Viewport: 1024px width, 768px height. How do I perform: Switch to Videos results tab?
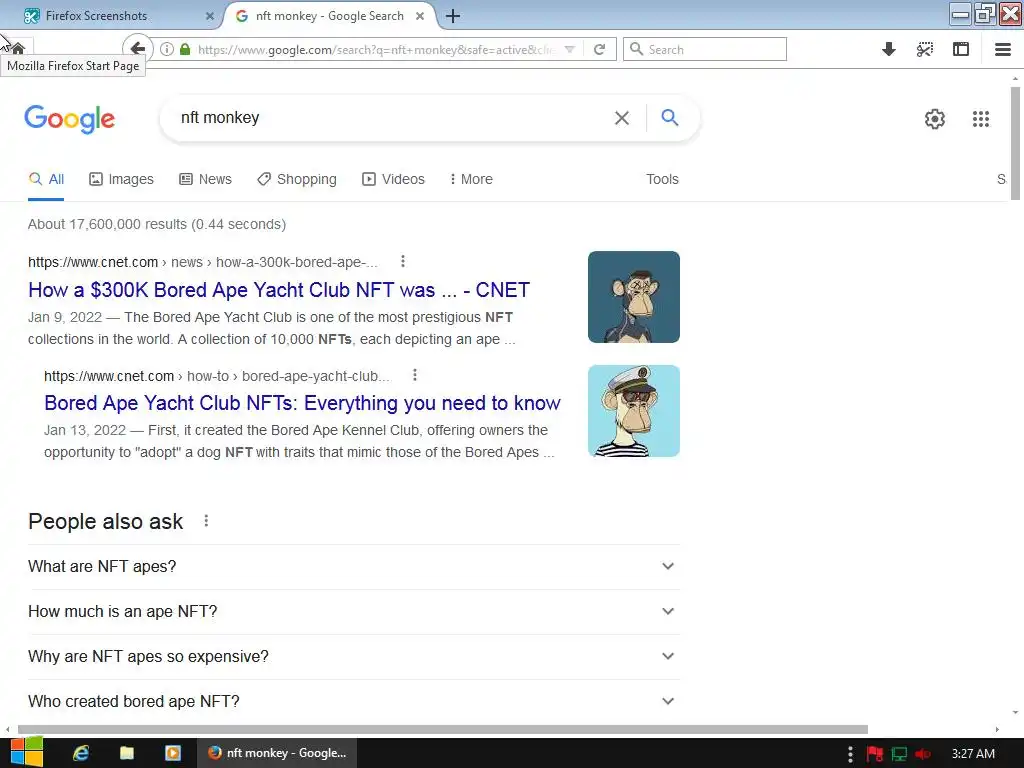coord(393,179)
